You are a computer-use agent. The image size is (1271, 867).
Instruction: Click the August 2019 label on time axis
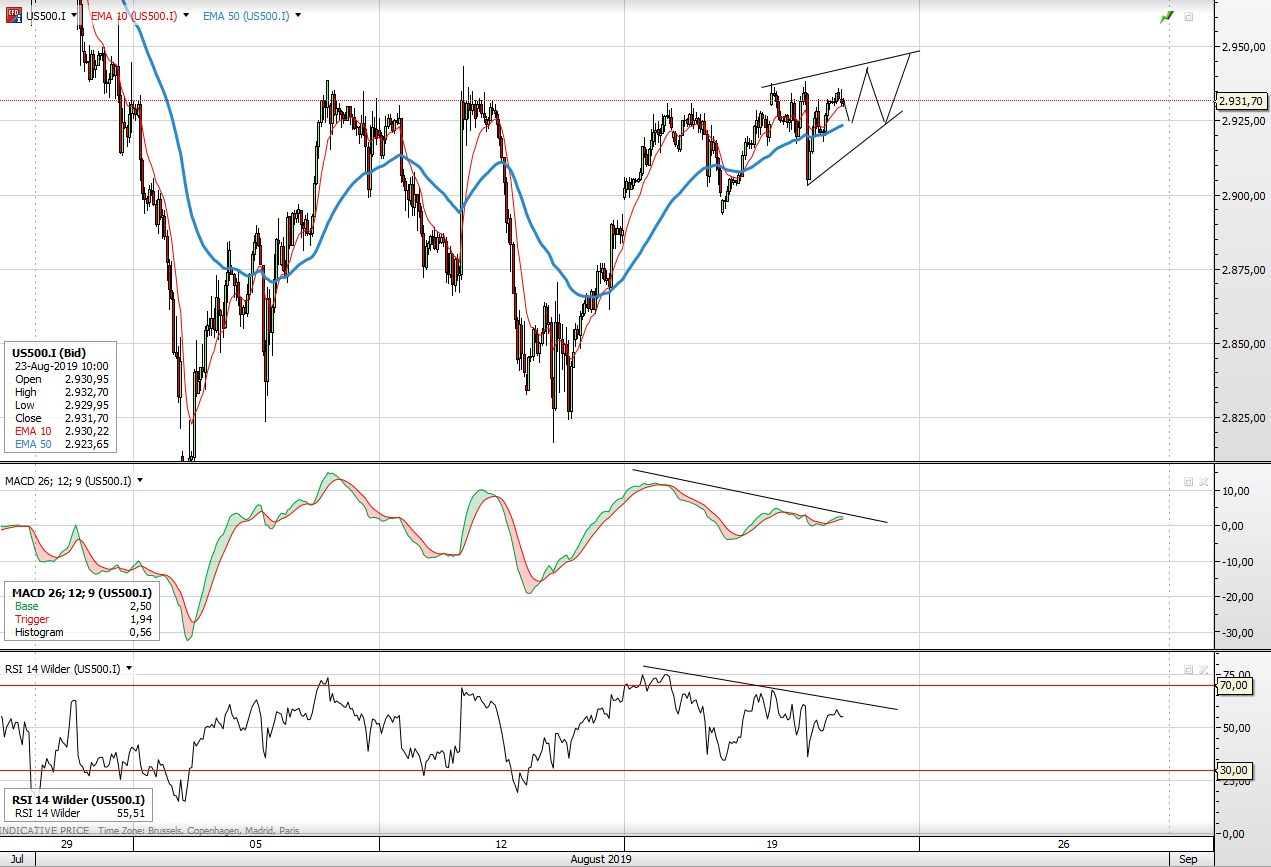602,858
